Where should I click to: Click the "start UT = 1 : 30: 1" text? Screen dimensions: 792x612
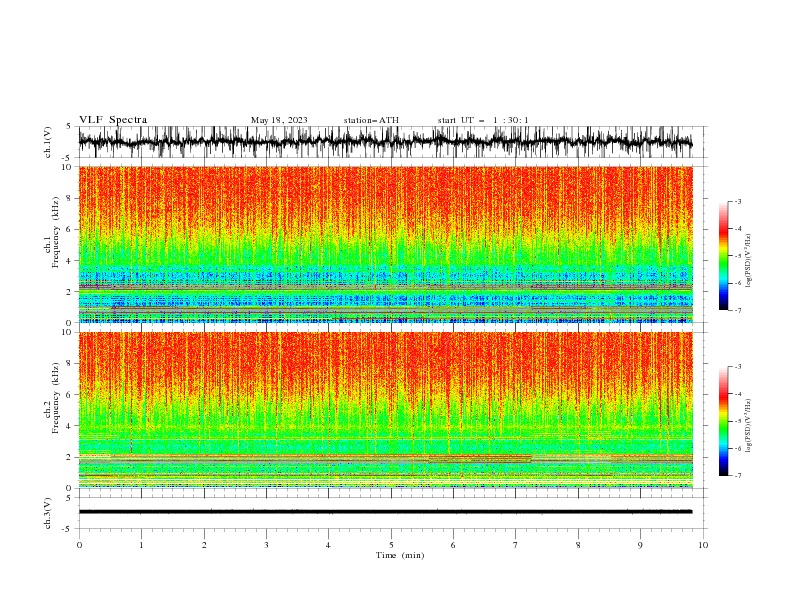pyautogui.click(x=483, y=120)
